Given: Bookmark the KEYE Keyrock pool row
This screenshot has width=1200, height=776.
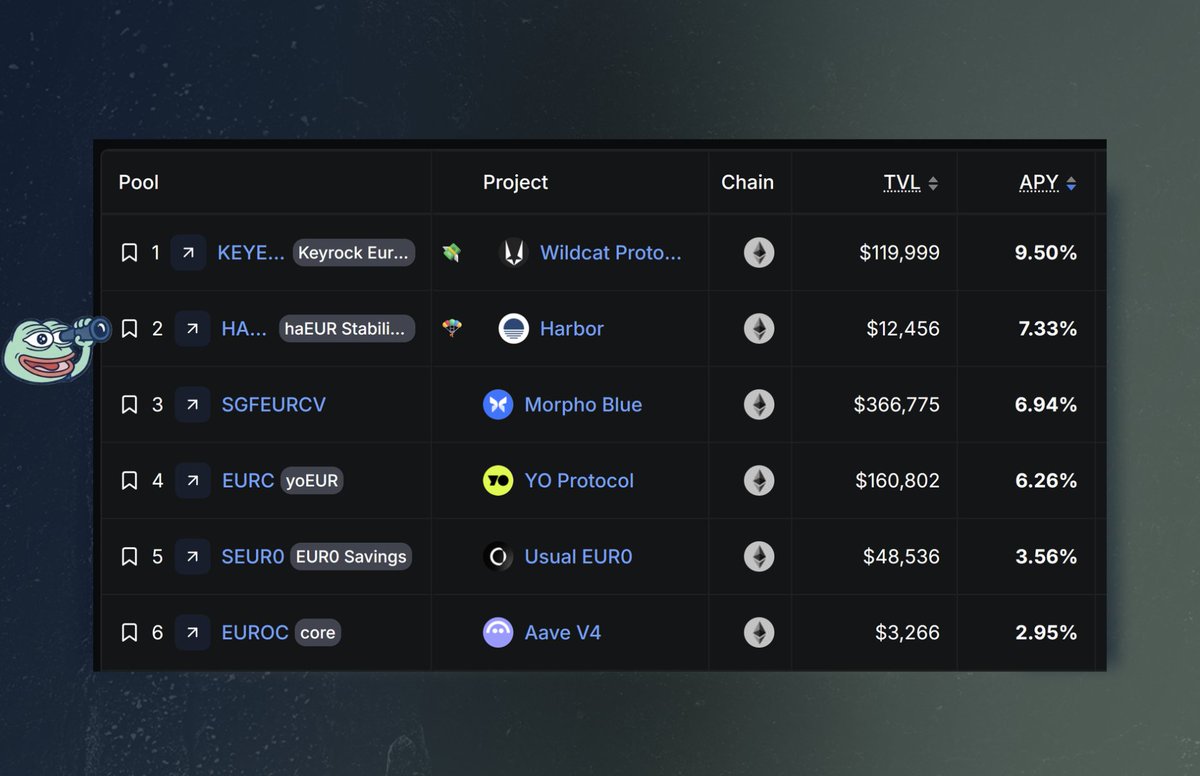Looking at the screenshot, I should pyautogui.click(x=129, y=253).
